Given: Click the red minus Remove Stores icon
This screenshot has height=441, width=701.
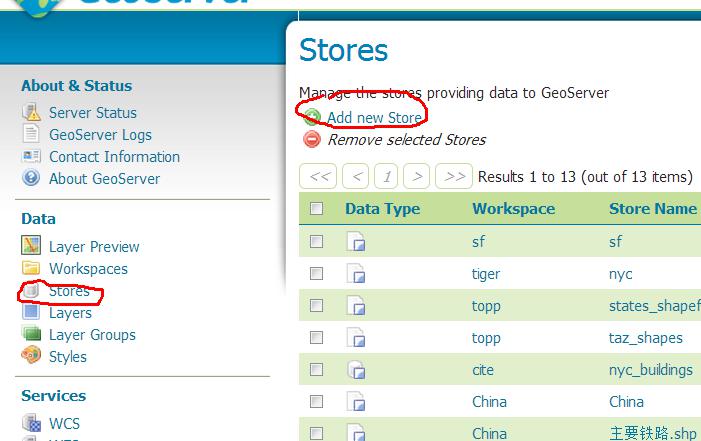Looking at the screenshot, I should pos(312,139).
